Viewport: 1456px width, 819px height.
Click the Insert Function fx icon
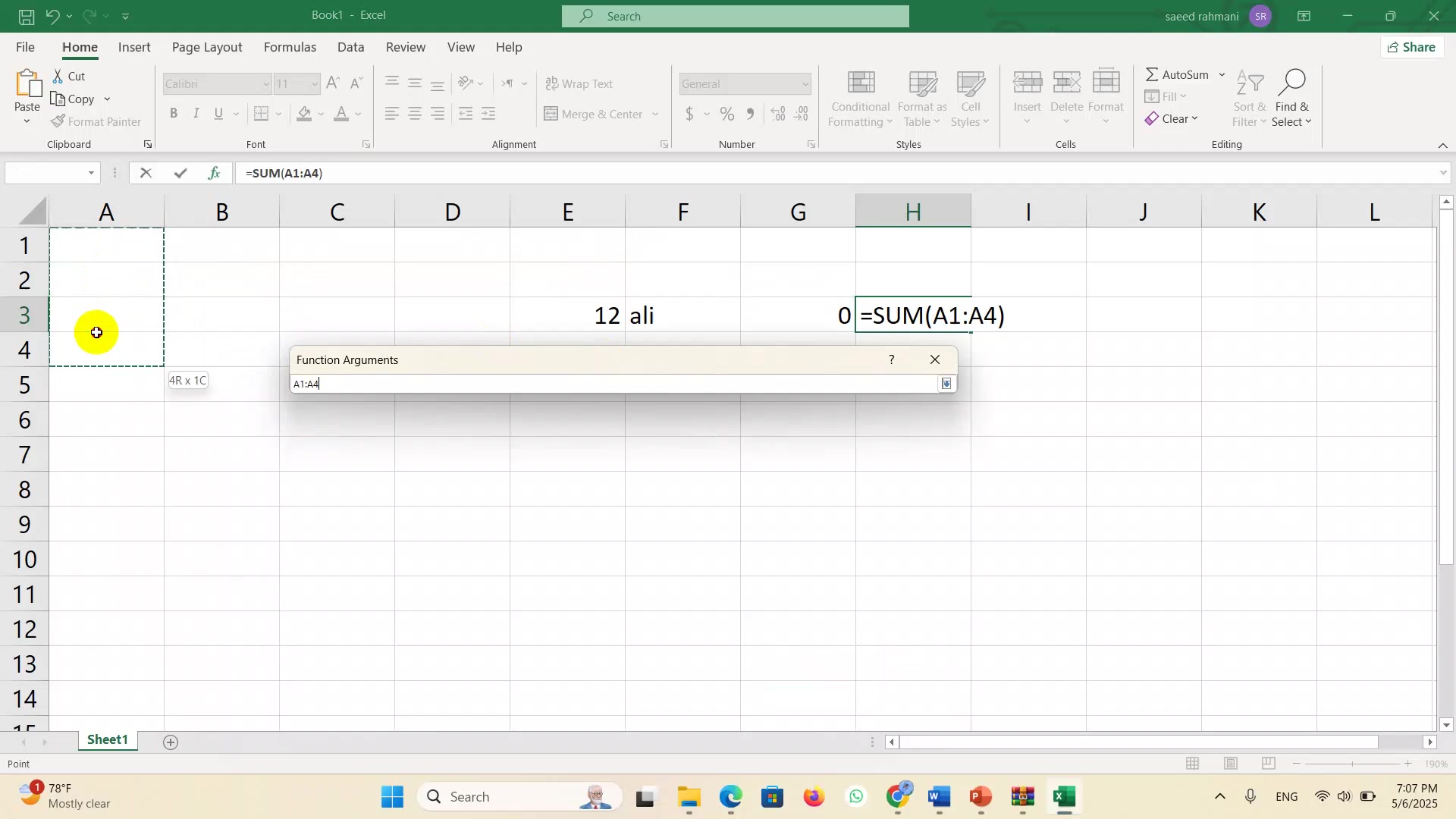pyautogui.click(x=215, y=174)
